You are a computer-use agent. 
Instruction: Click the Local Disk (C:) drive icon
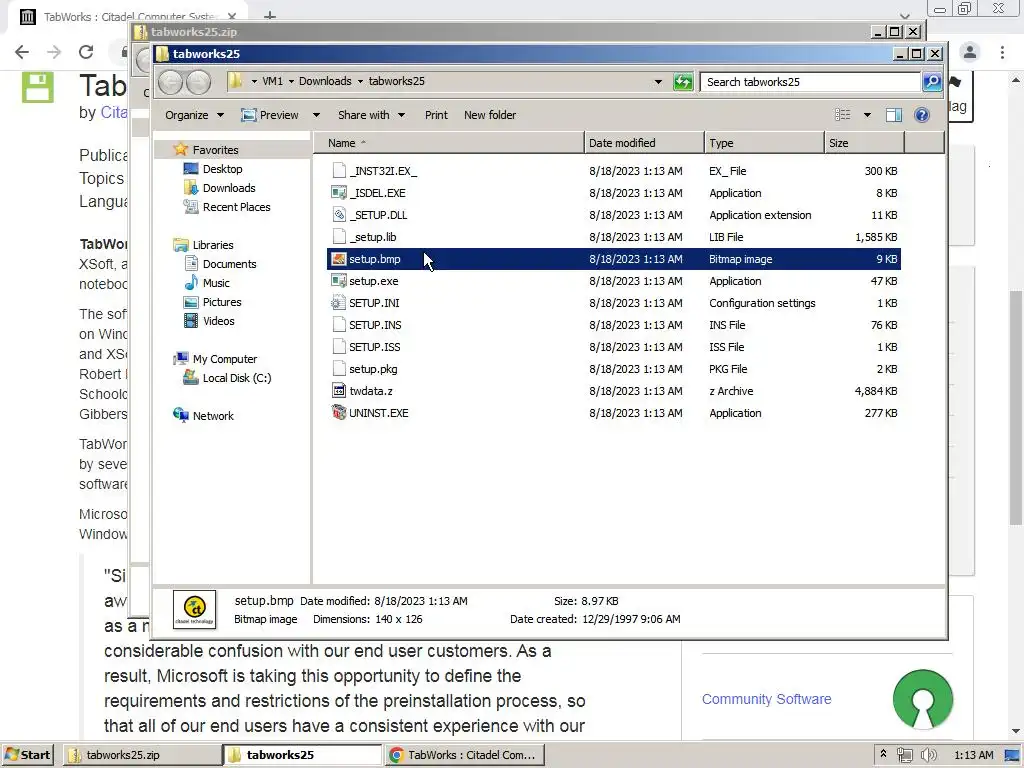pyautogui.click(x=191, y=377)
